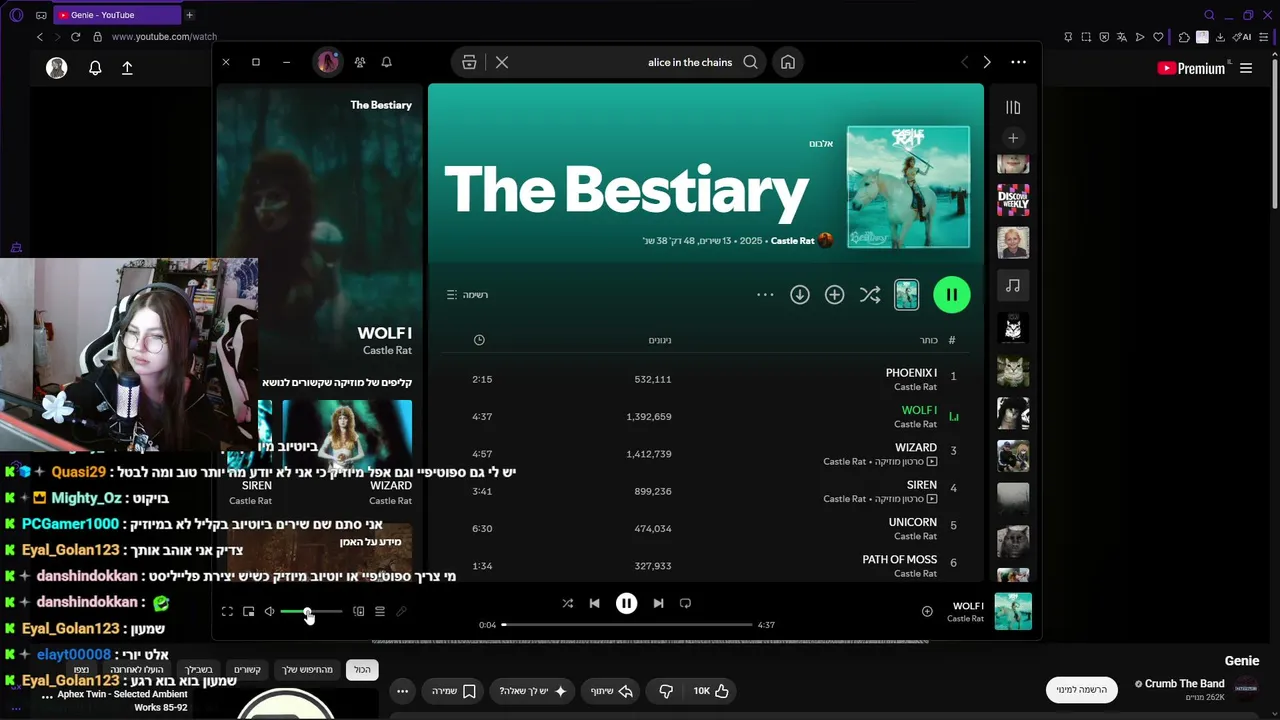
Task: Click the subscribe button הרשמה למינוי
Action: [x=1083, y=690]
